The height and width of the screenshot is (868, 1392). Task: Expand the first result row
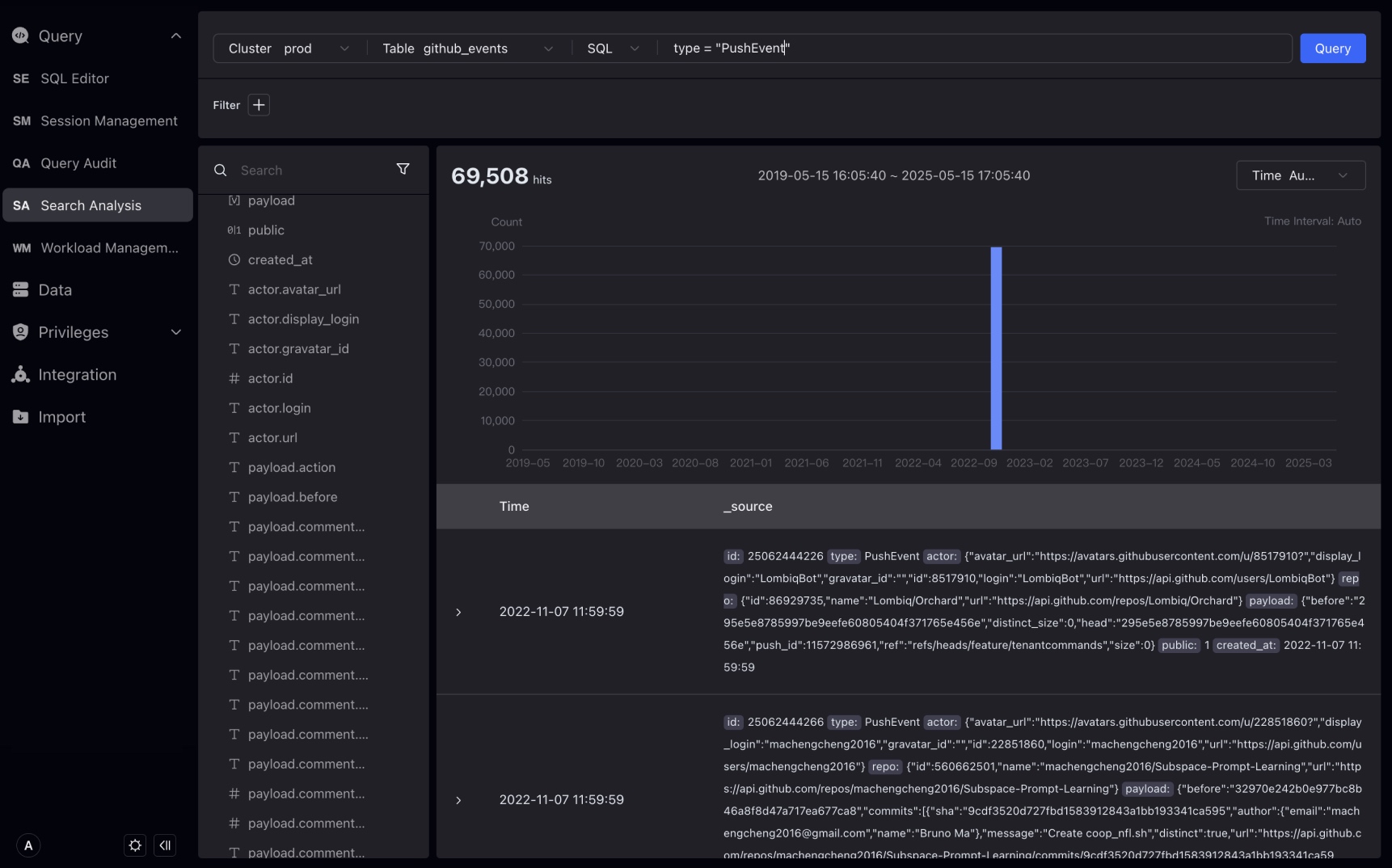point(458,612)
